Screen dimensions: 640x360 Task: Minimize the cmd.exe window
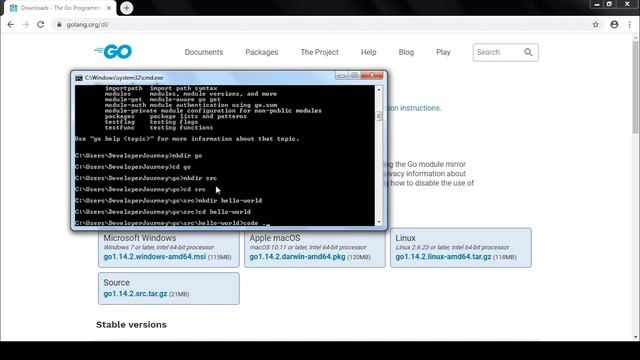(342, 76)
